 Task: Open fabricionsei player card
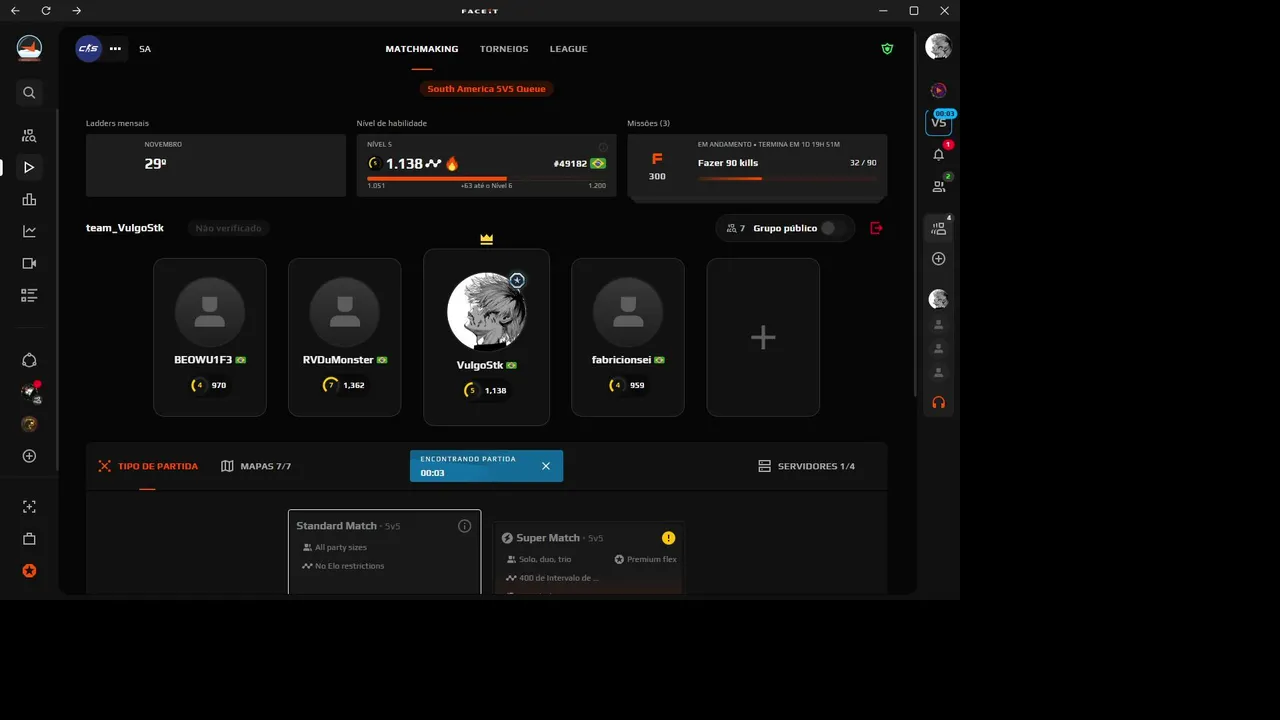point(628,337)
